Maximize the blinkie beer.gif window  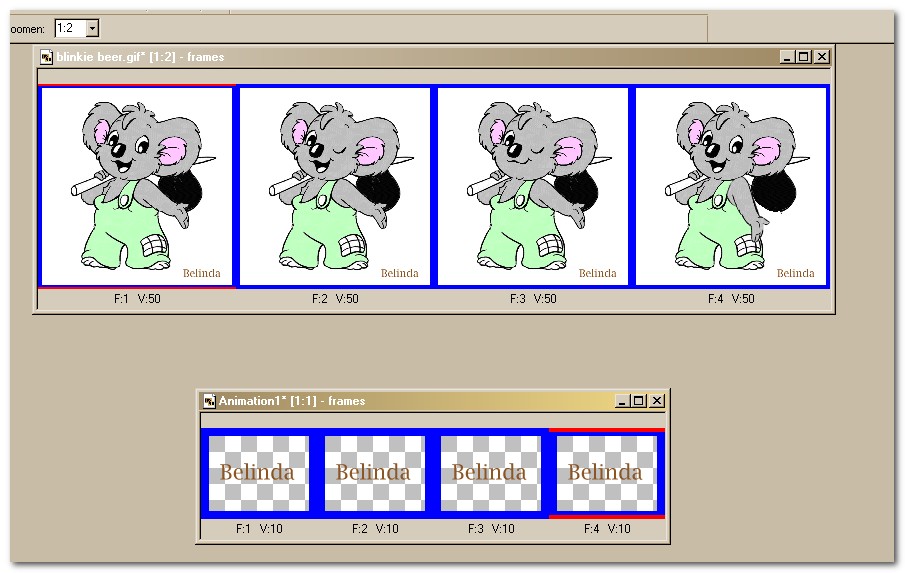tap(803, 57)
